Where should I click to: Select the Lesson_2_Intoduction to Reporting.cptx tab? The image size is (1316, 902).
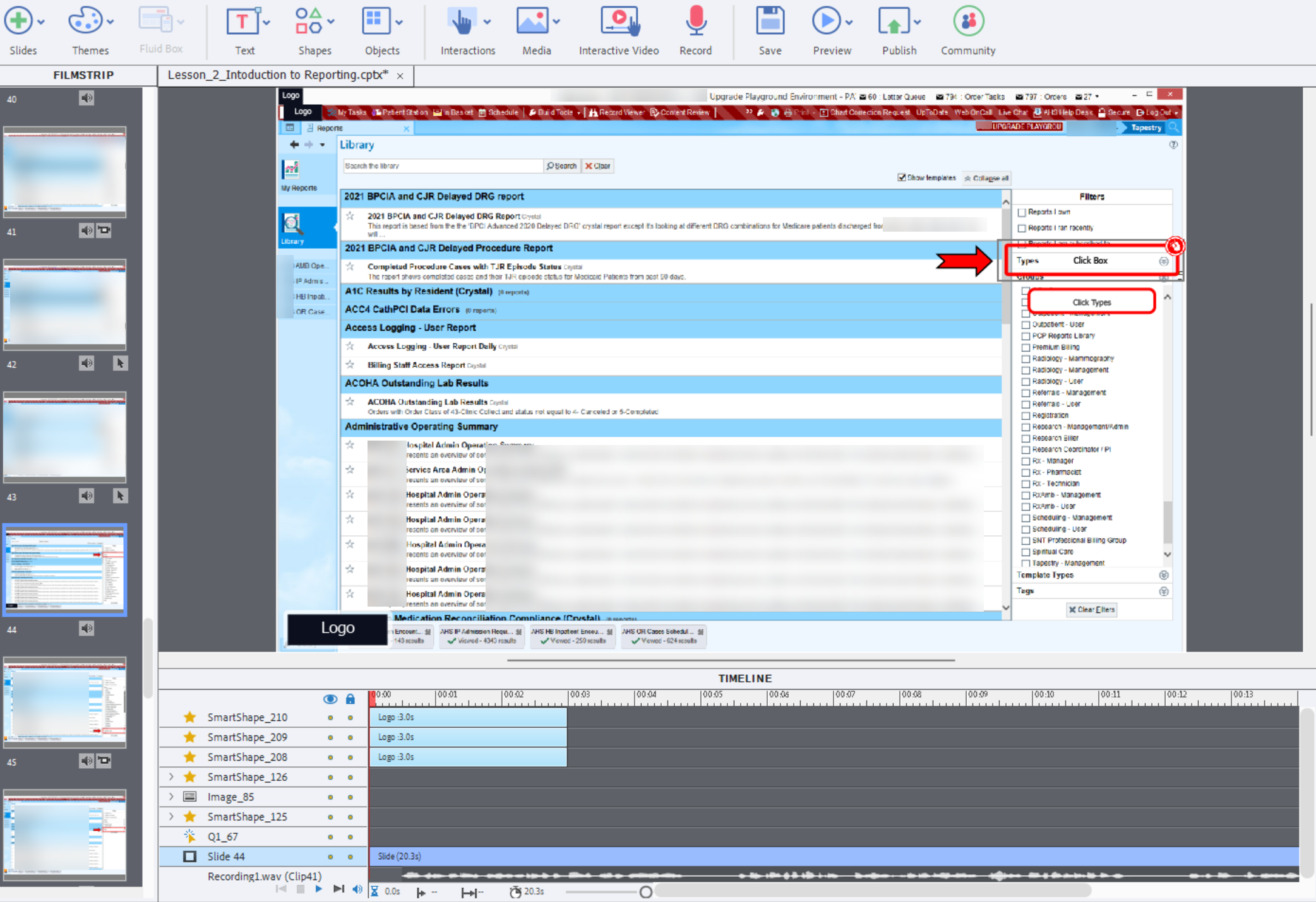point(278,75)
